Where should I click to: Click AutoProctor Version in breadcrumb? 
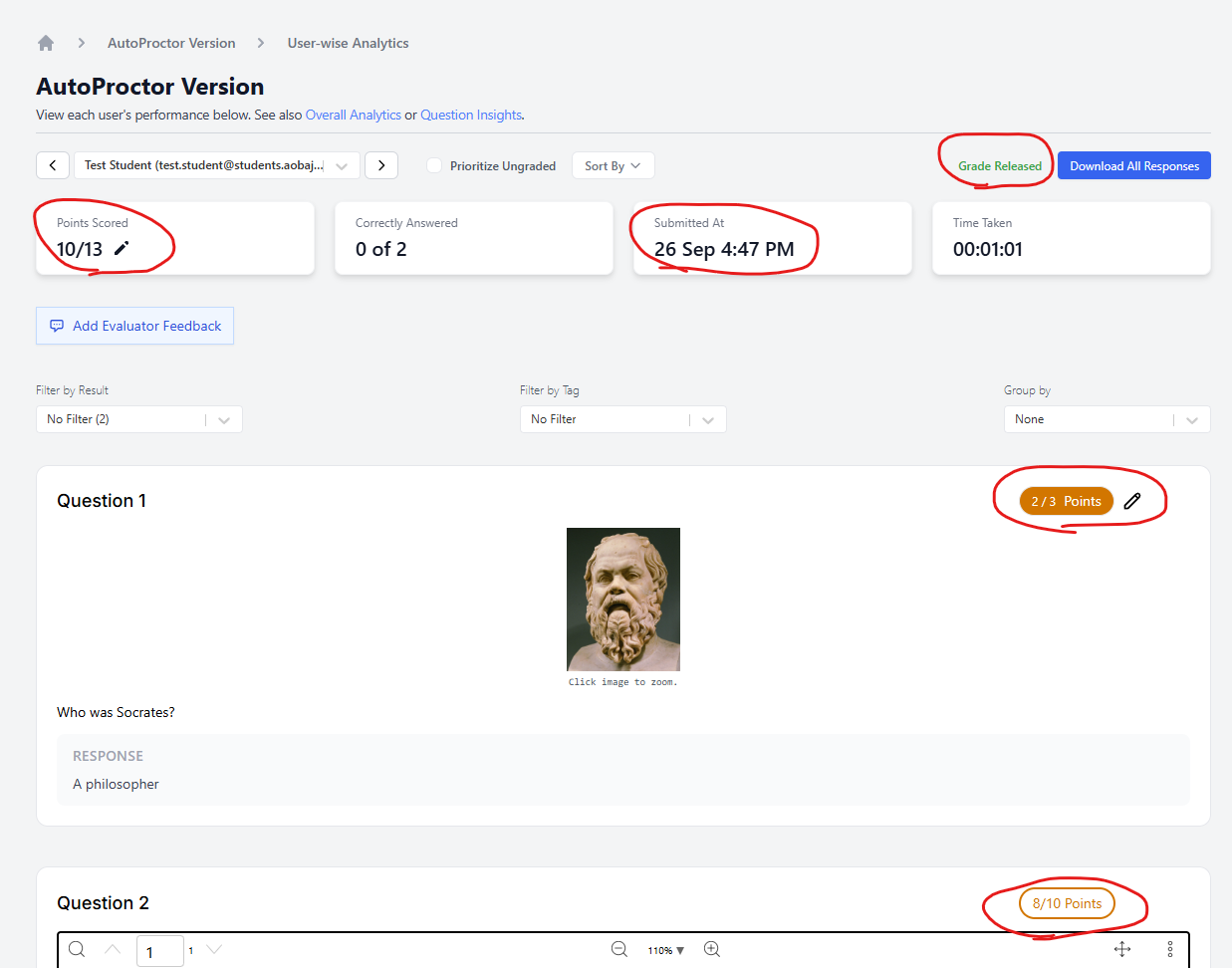pos(171,43)
